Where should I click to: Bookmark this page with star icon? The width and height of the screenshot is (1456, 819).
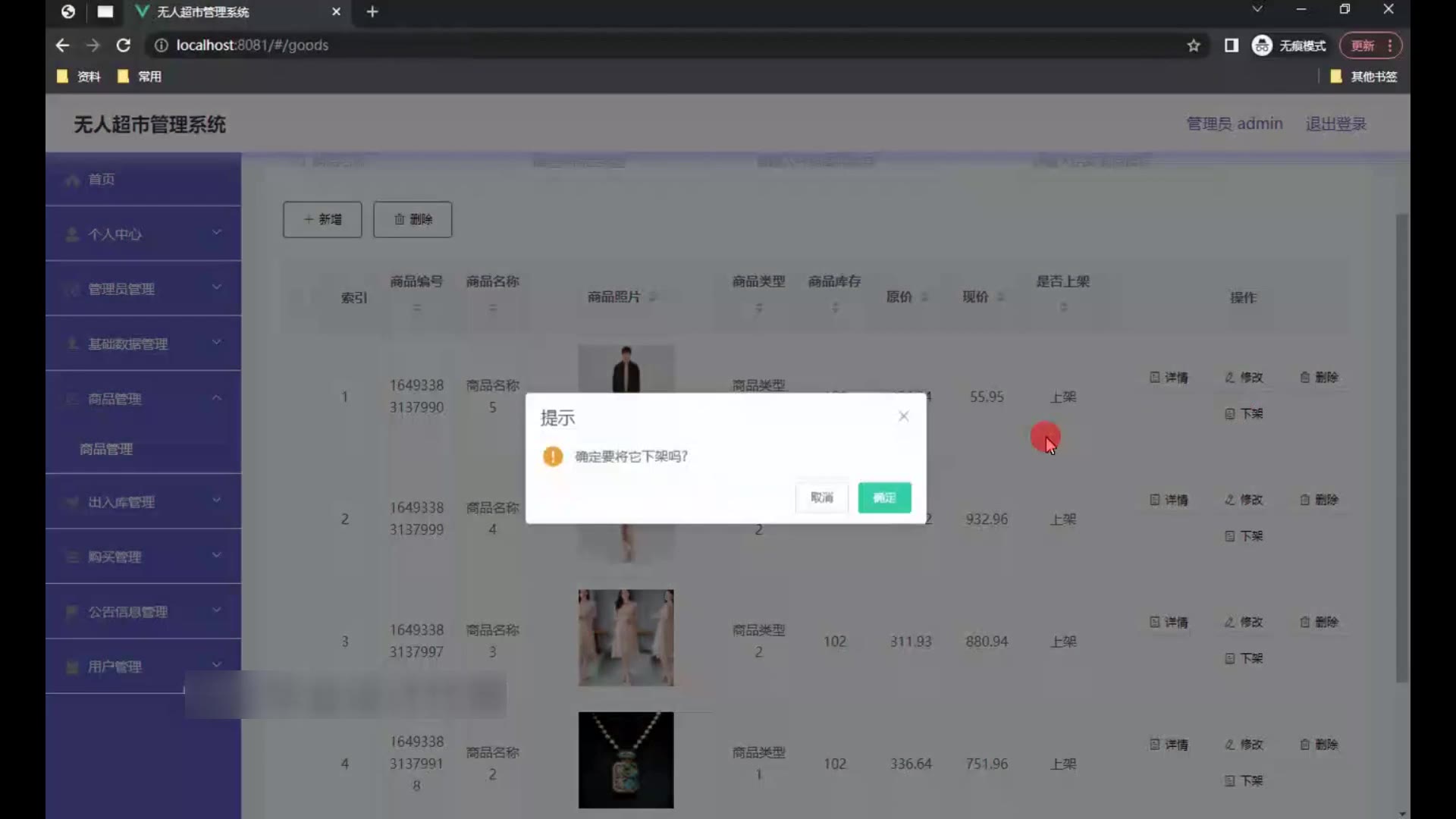coord(1194,45)
